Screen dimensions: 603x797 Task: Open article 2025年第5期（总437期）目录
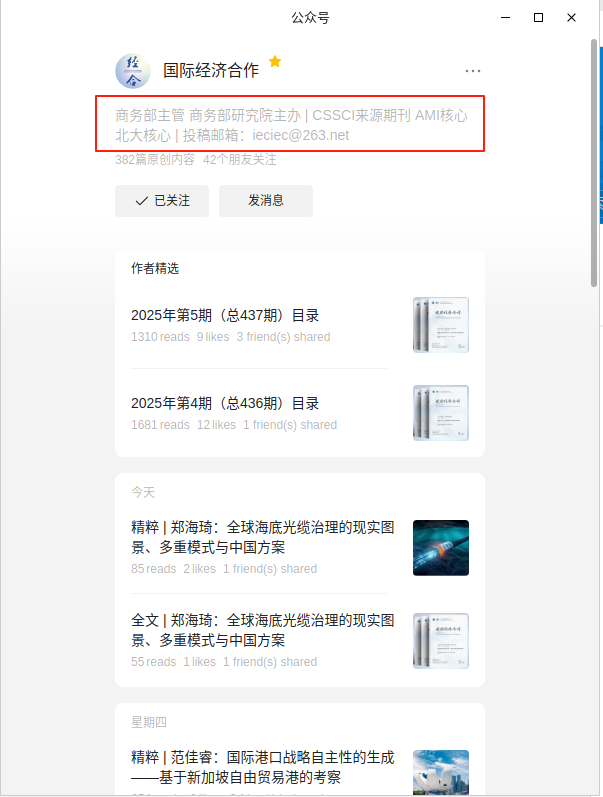coord(225,316)
